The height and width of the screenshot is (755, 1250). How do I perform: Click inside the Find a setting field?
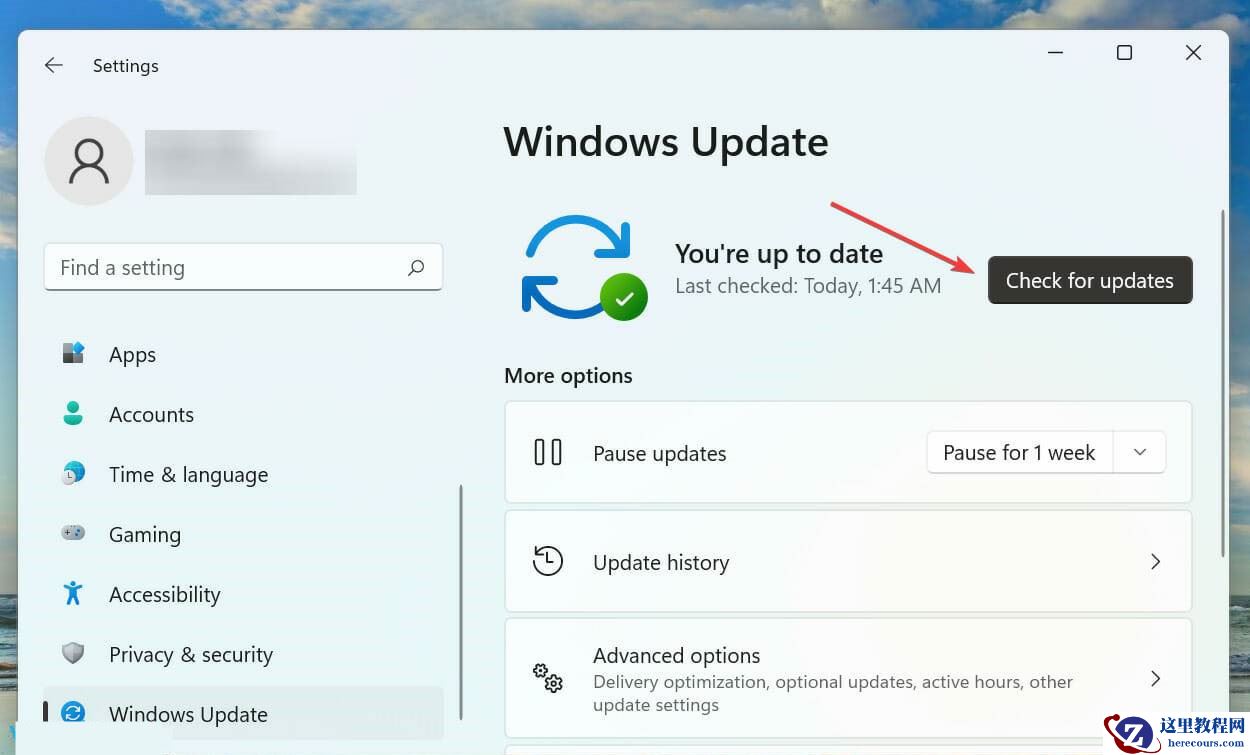[x=200, y=267]
